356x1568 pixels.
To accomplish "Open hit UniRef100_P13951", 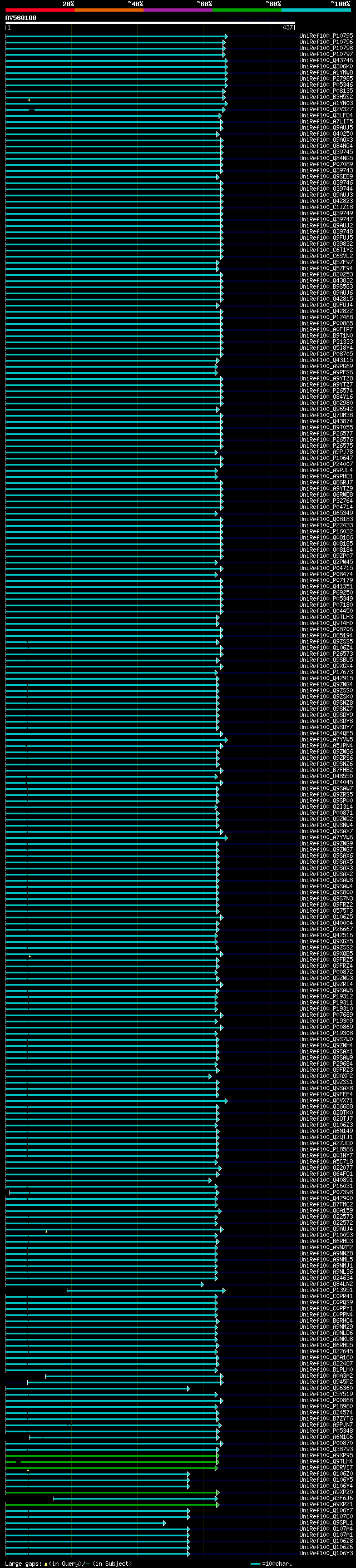I will (x=326, y=1290).
